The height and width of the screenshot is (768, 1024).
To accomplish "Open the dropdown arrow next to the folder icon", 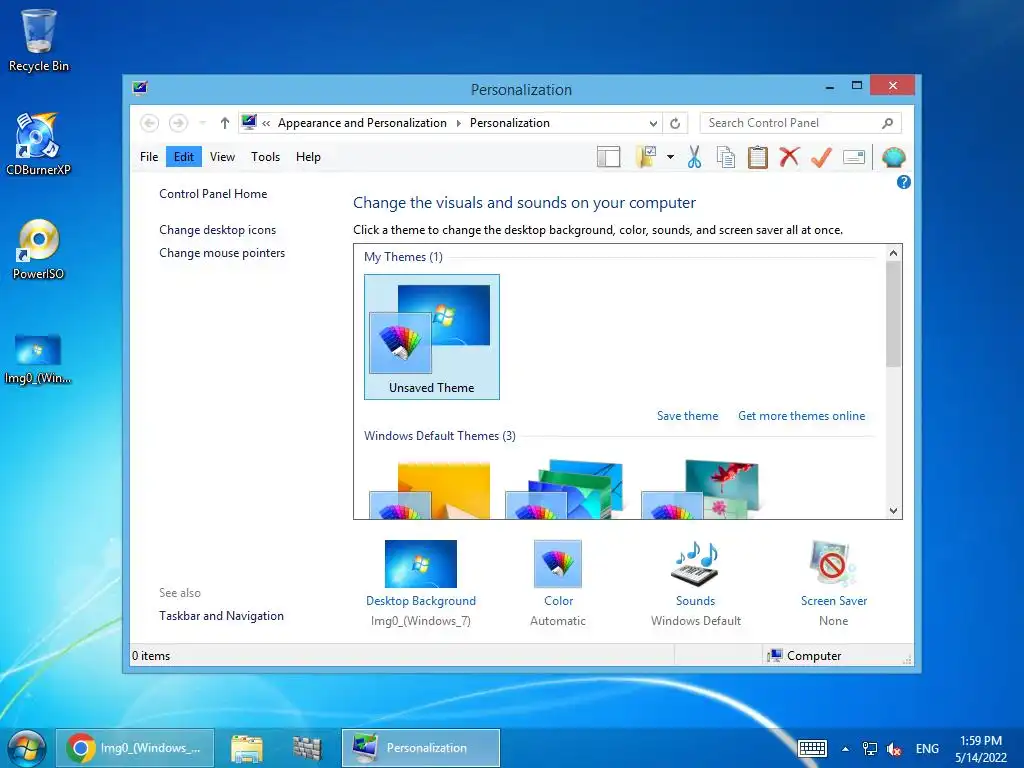I will pyautogui.click(x=670, y=157).
